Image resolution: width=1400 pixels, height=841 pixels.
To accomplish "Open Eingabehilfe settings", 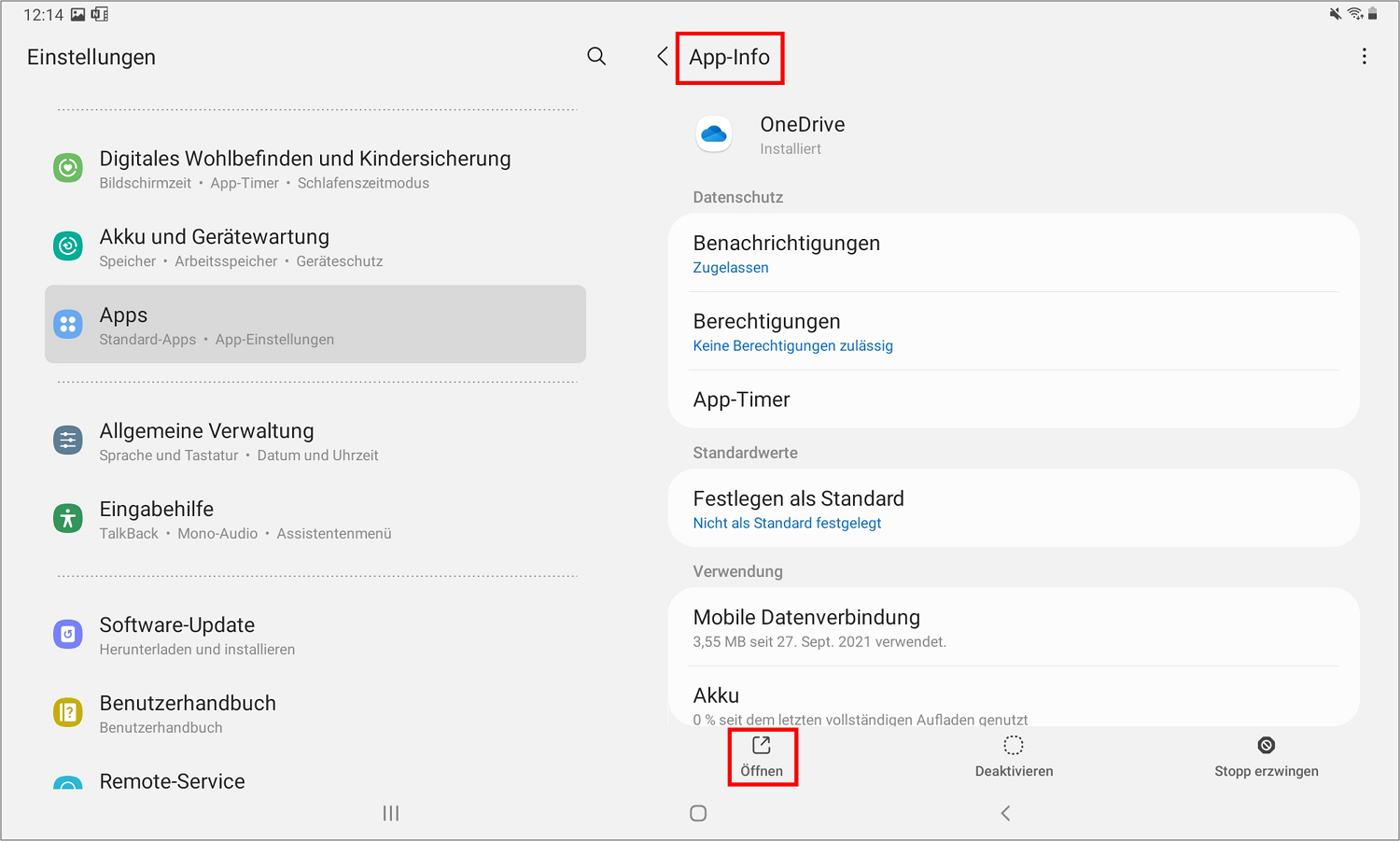I will coord(315,520).
